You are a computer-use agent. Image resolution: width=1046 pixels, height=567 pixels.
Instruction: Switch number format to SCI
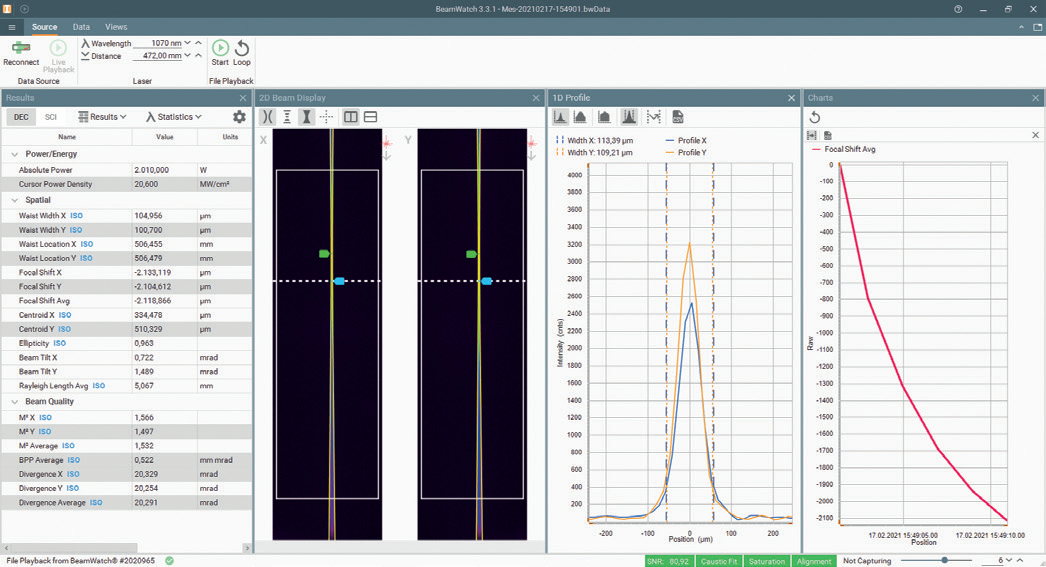pyautogui.click(x=50, y=117)
